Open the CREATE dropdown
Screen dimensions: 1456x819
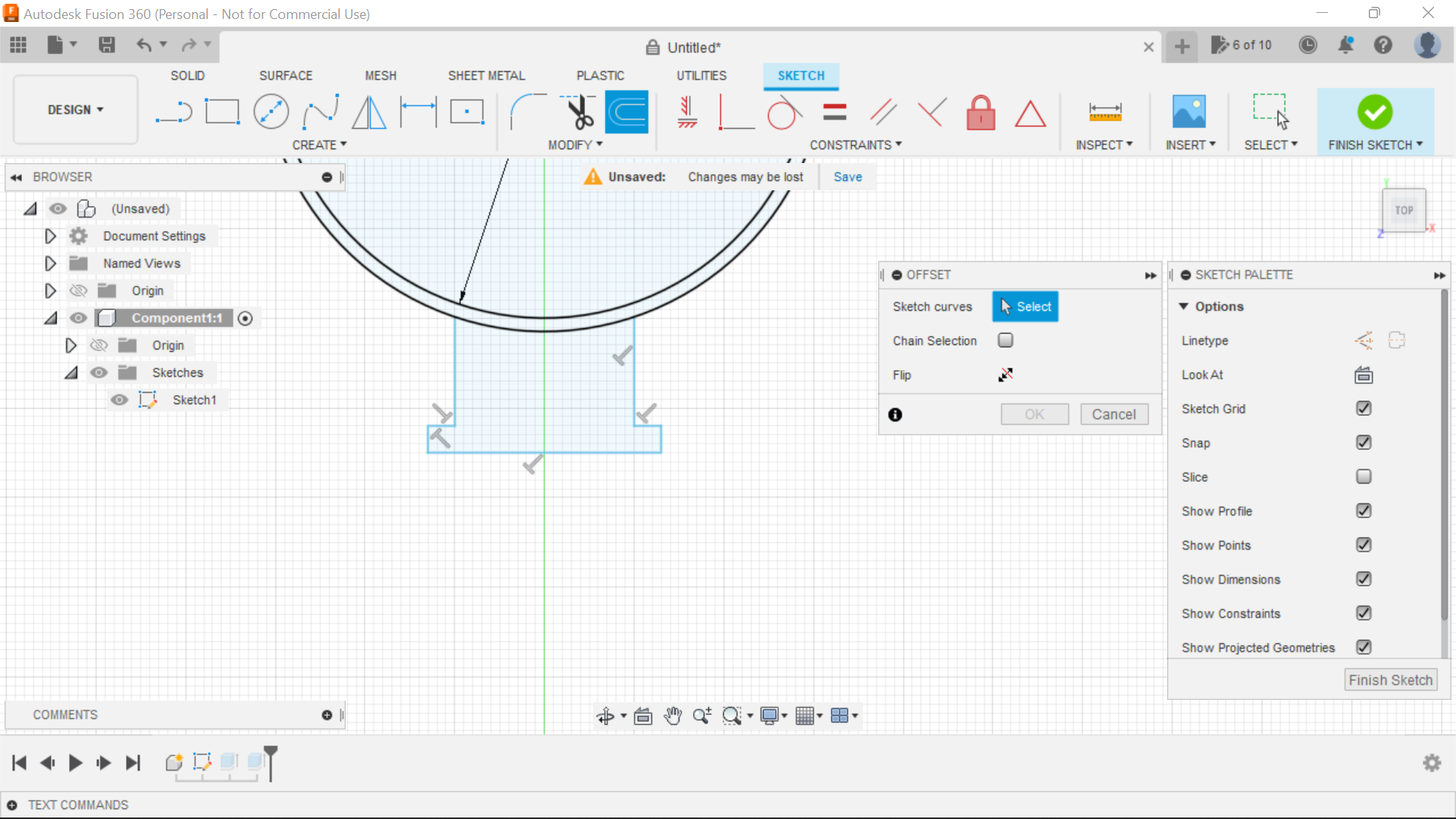319,145
